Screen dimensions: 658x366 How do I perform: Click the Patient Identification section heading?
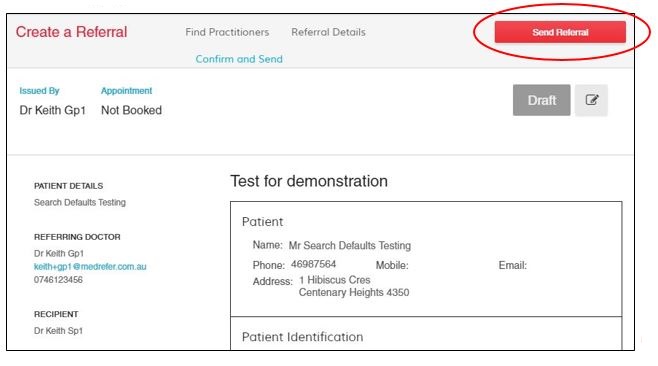[302, 337]
